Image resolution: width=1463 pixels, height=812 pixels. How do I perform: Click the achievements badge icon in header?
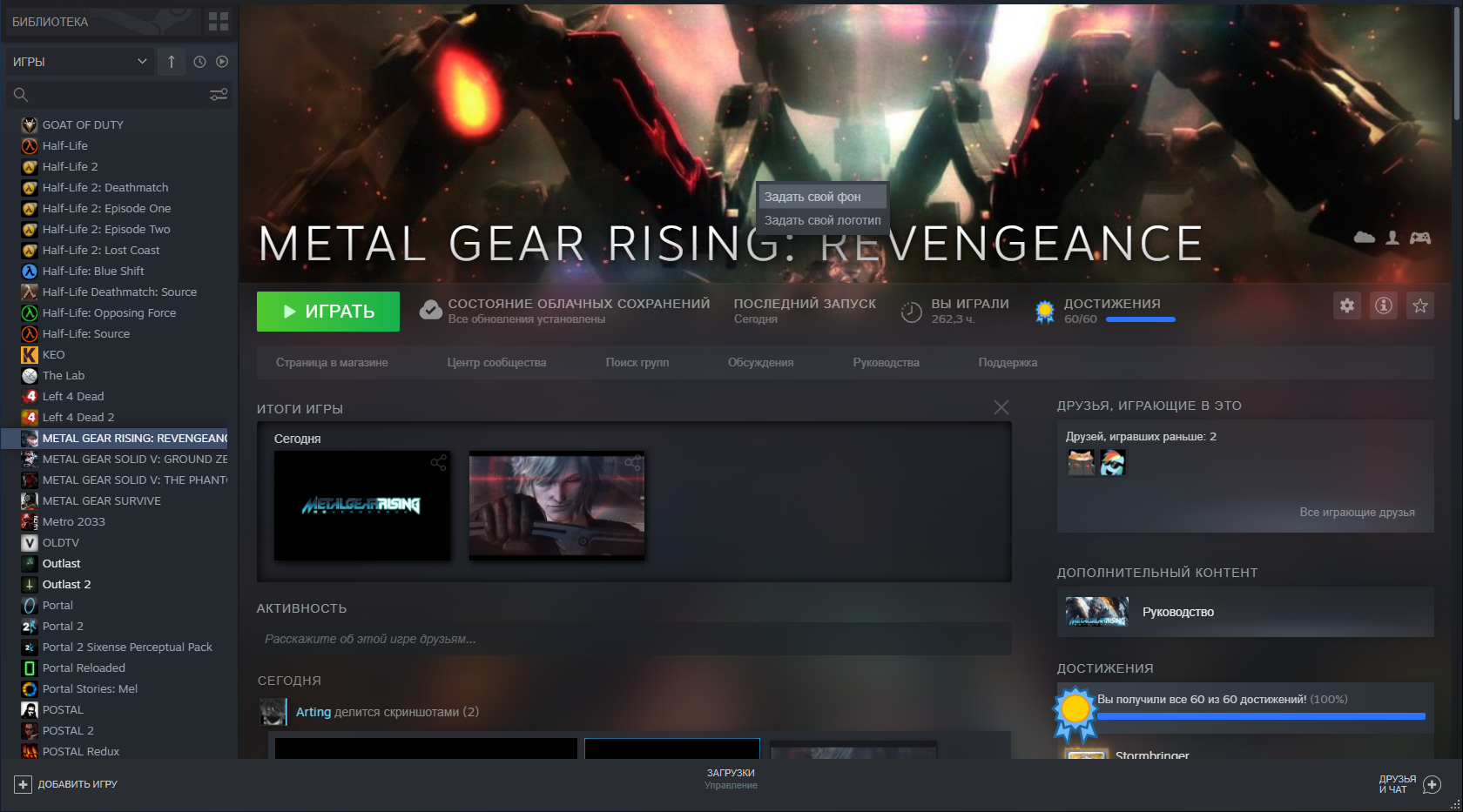coord(1045,312)
